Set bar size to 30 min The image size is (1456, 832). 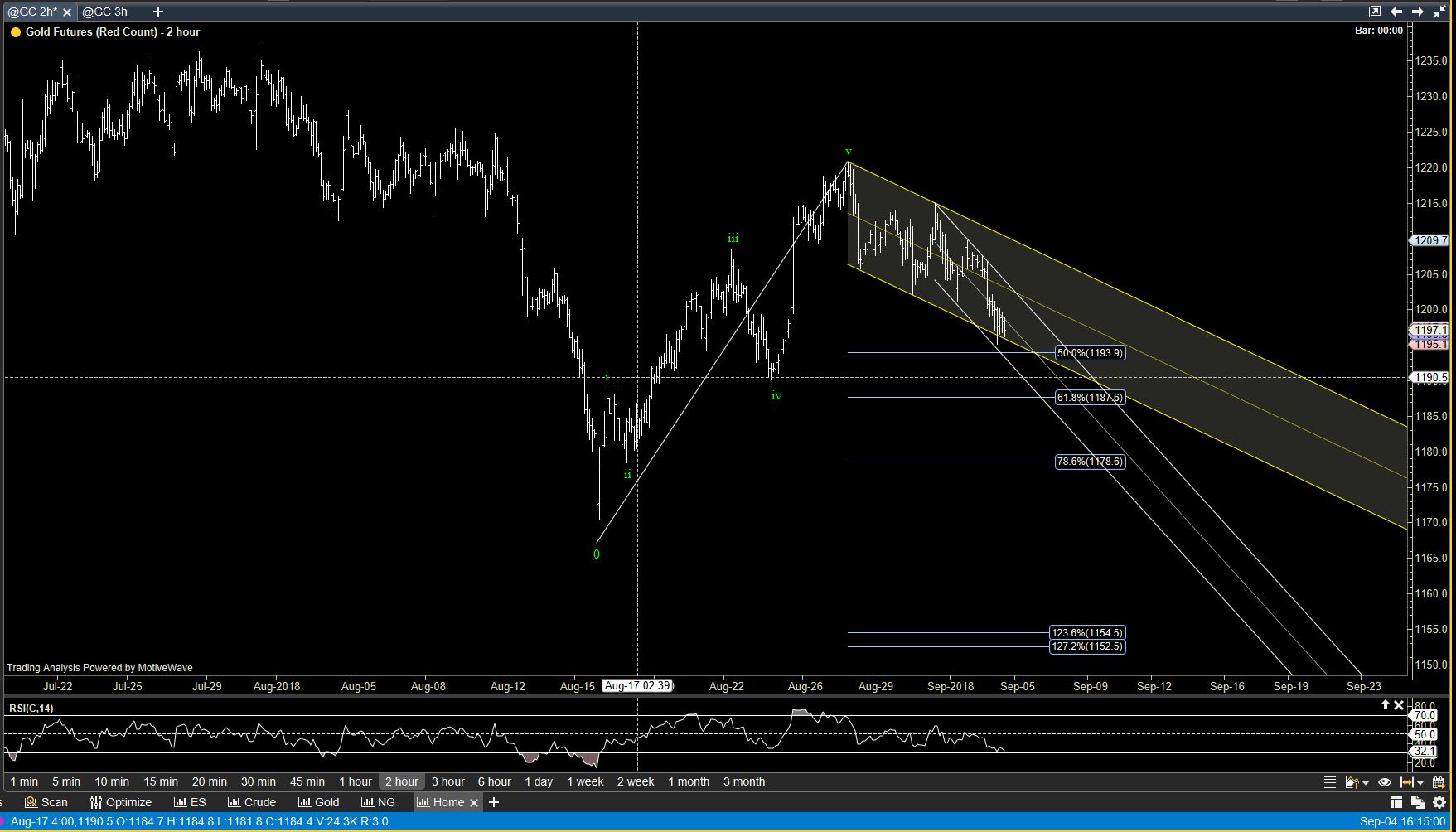259,781
